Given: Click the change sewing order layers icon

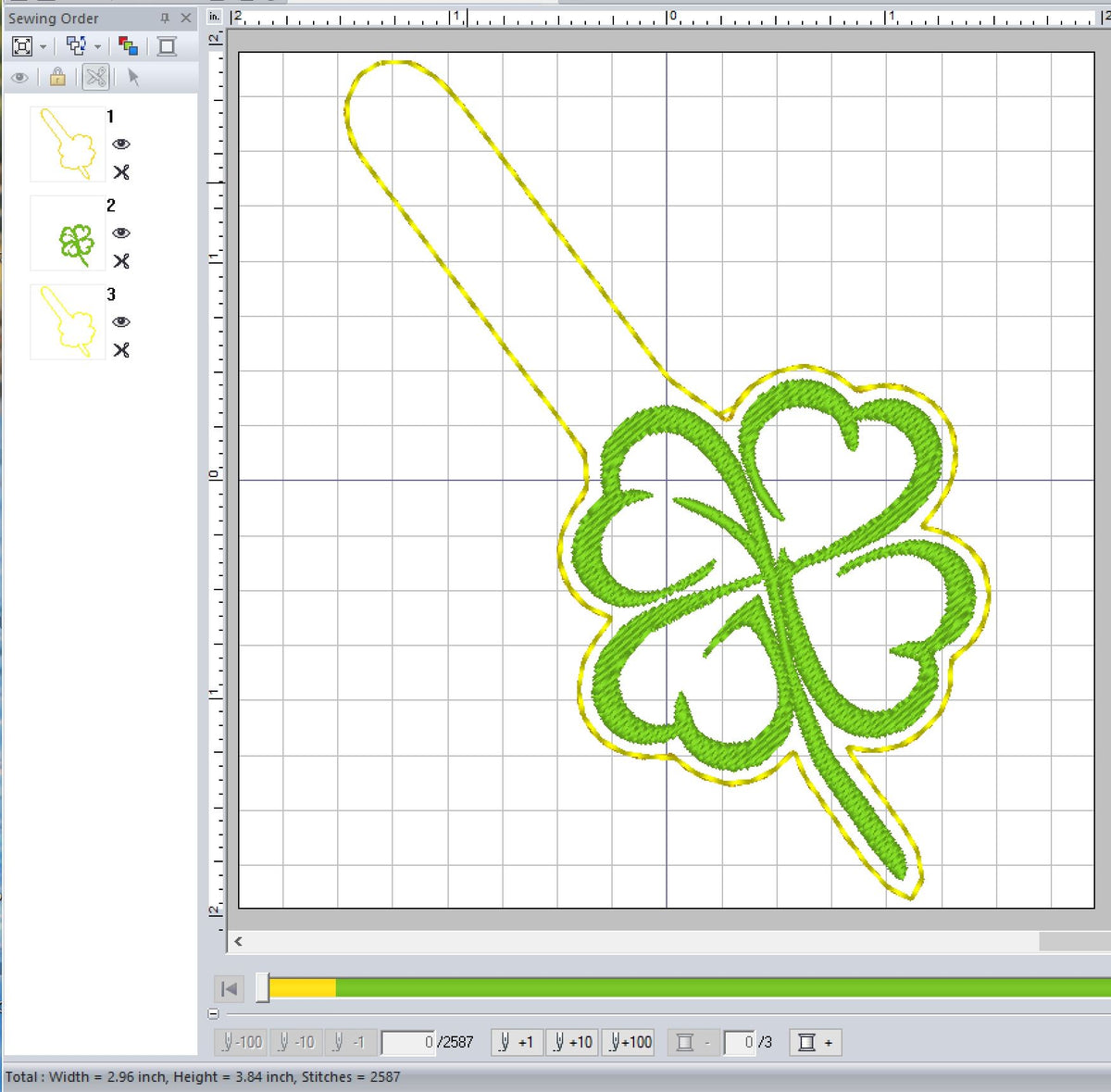Looking at the screenshot, I should 76,46.
